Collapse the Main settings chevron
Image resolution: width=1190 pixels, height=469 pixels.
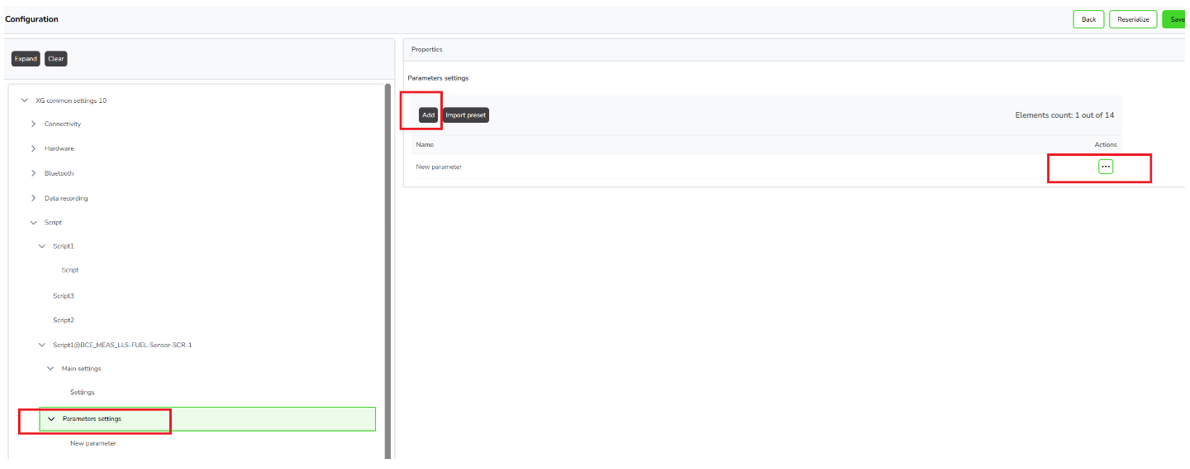point(50,368)
